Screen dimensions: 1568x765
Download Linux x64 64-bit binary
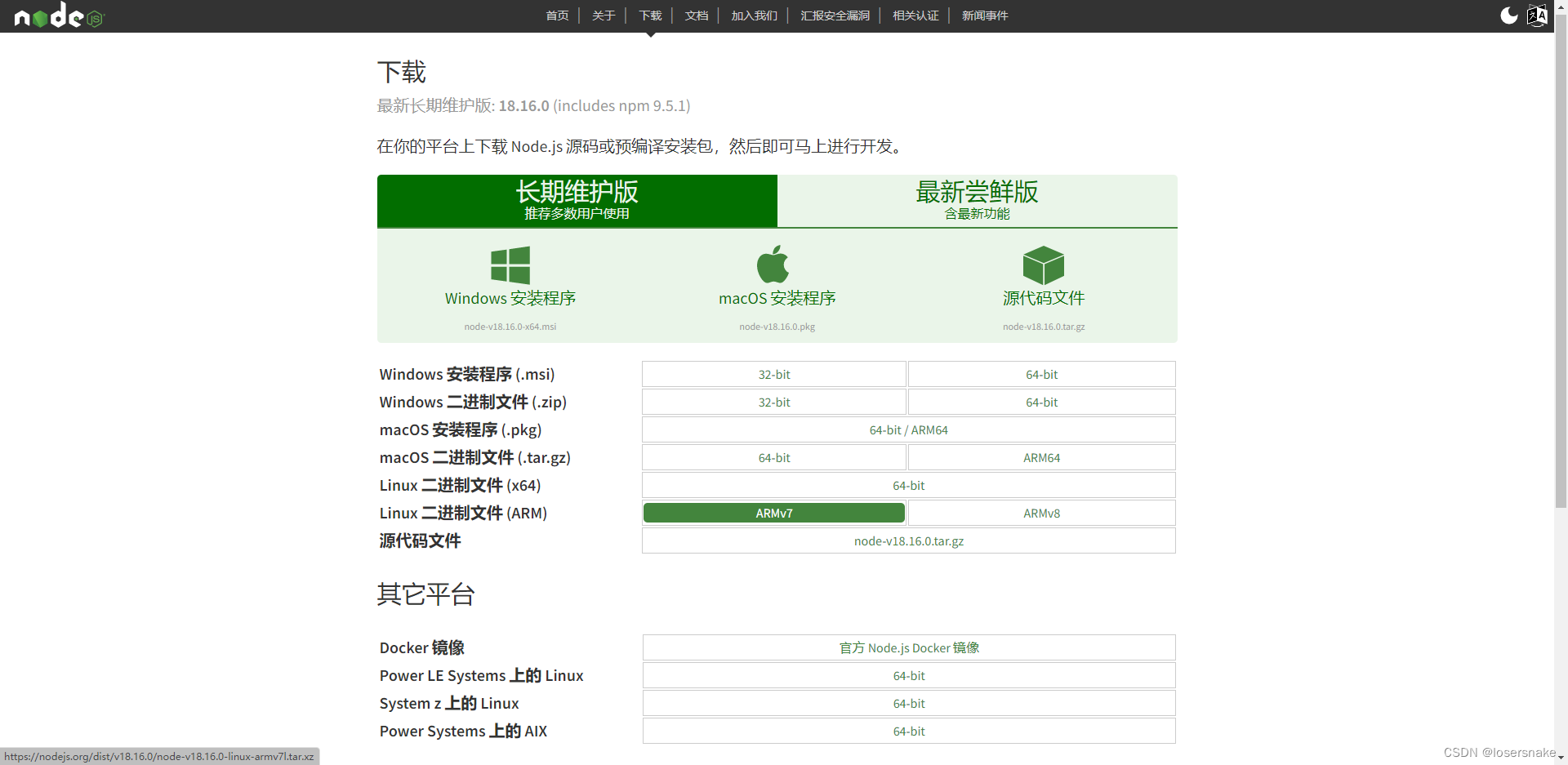point(909,485)
